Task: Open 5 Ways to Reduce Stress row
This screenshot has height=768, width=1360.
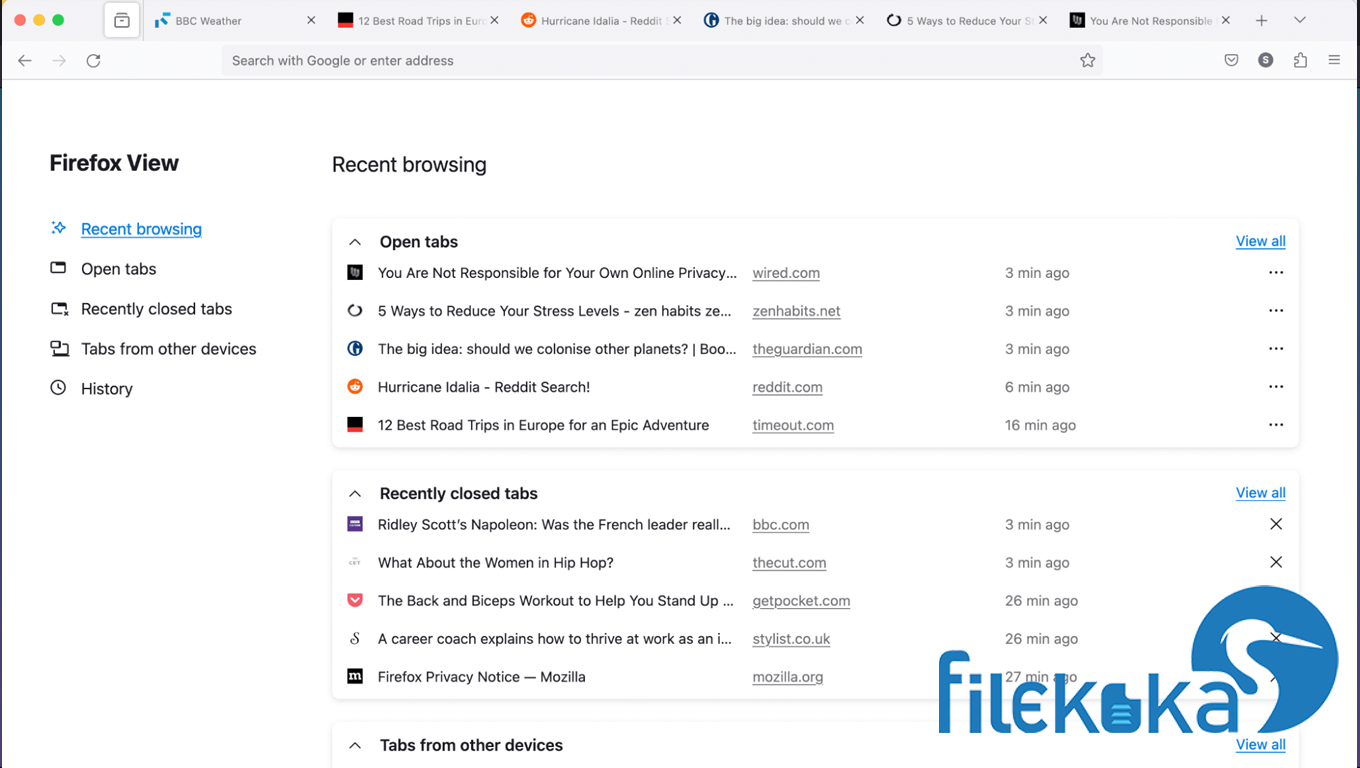Action: click(x=554, y=311)
